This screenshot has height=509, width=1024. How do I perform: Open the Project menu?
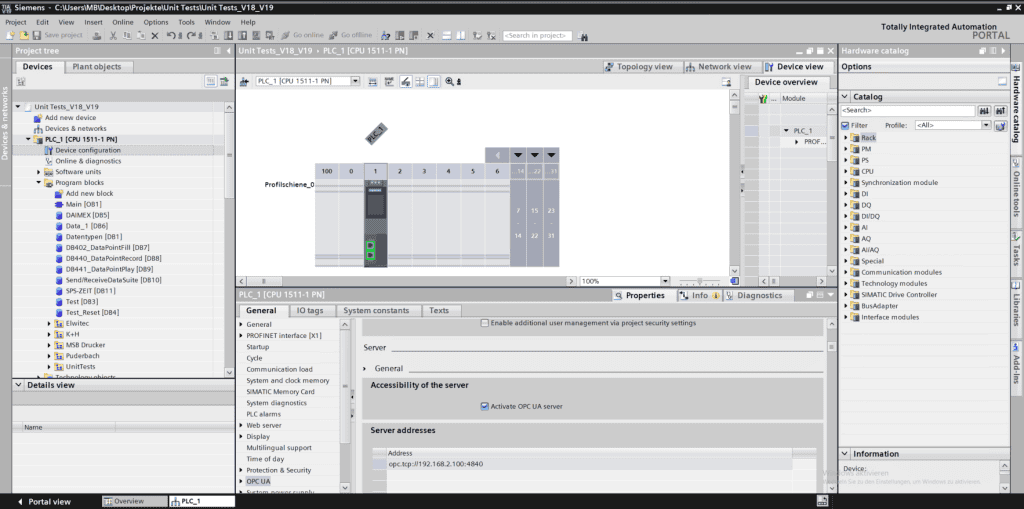tap(16, 22)
